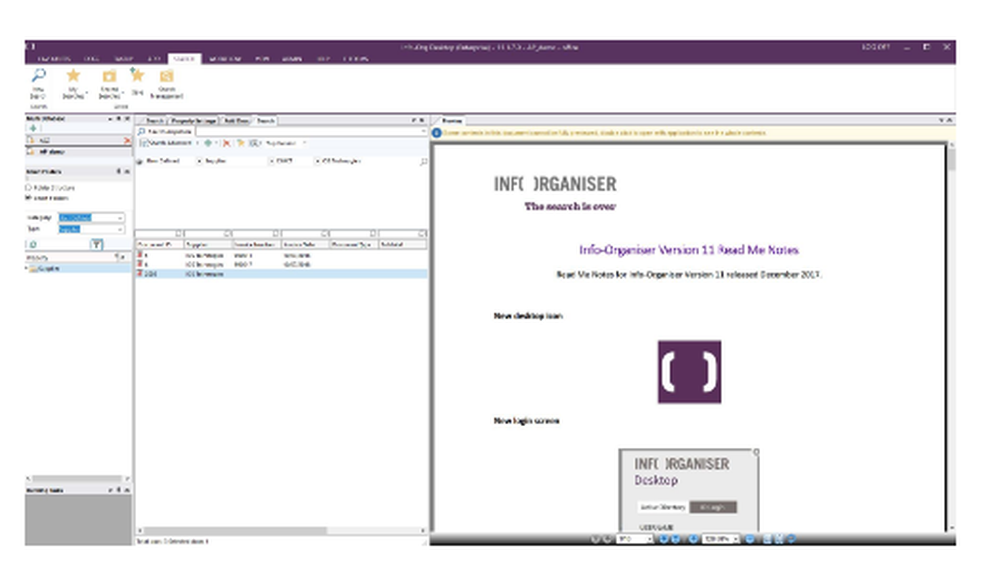Open Shared Searches folder icon in ribbon
Screen dimensions: 1000x582
tap(109, 76)
